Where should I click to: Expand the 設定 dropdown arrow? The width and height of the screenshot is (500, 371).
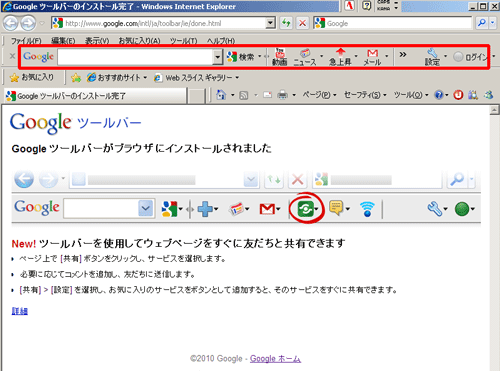click(x=445, y=56)
